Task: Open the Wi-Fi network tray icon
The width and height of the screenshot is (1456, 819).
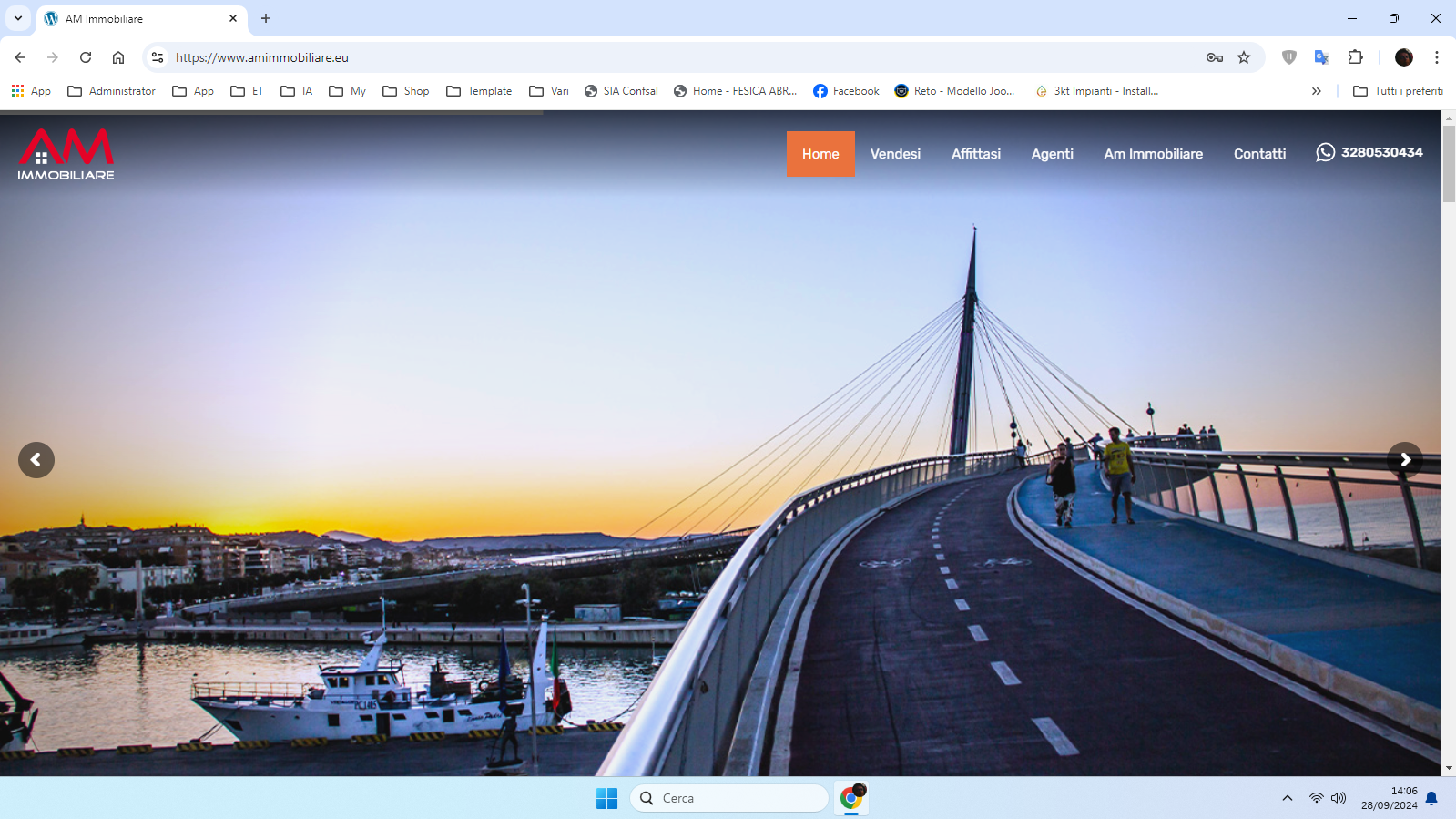Action: (1317, 798)
